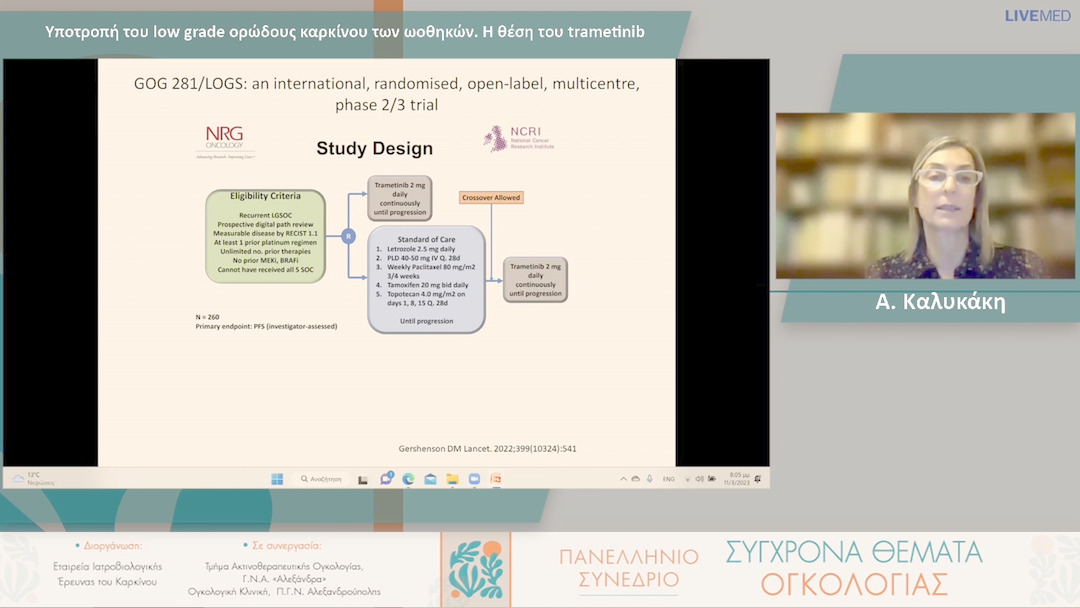This screenshot has width=1080, height=608.
Task: Click the LIVEMED logo
Action: 1037,16
